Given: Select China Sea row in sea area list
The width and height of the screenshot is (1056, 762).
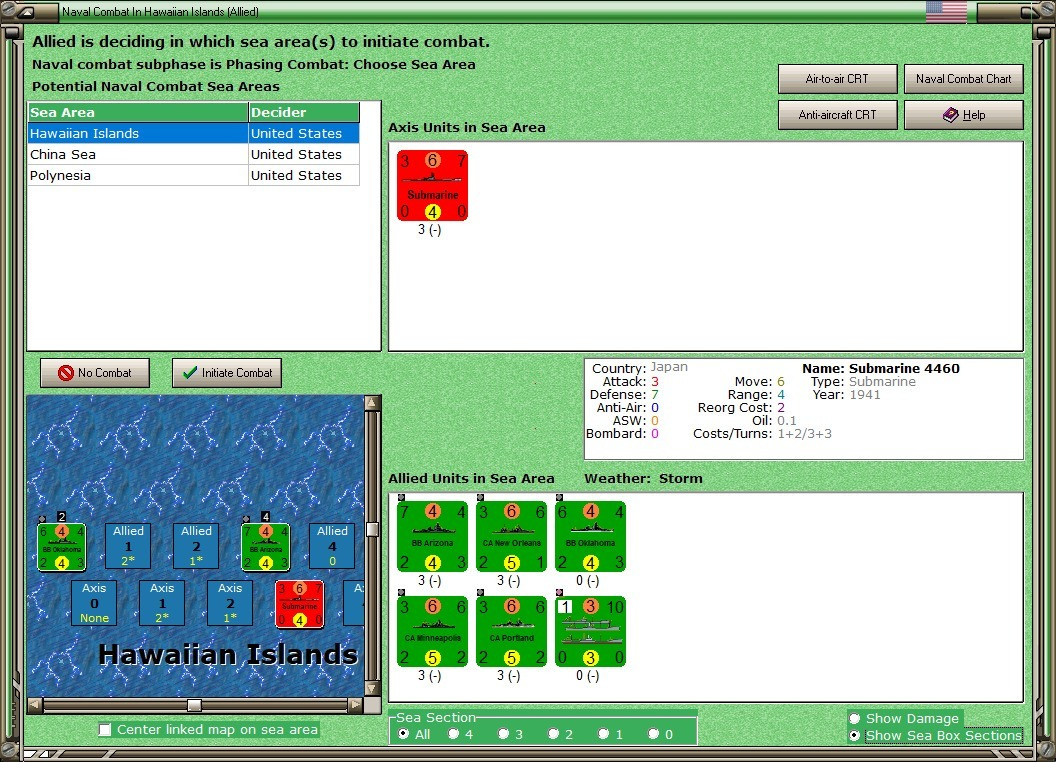Looking at the screenshot, I should pos(193,154).
